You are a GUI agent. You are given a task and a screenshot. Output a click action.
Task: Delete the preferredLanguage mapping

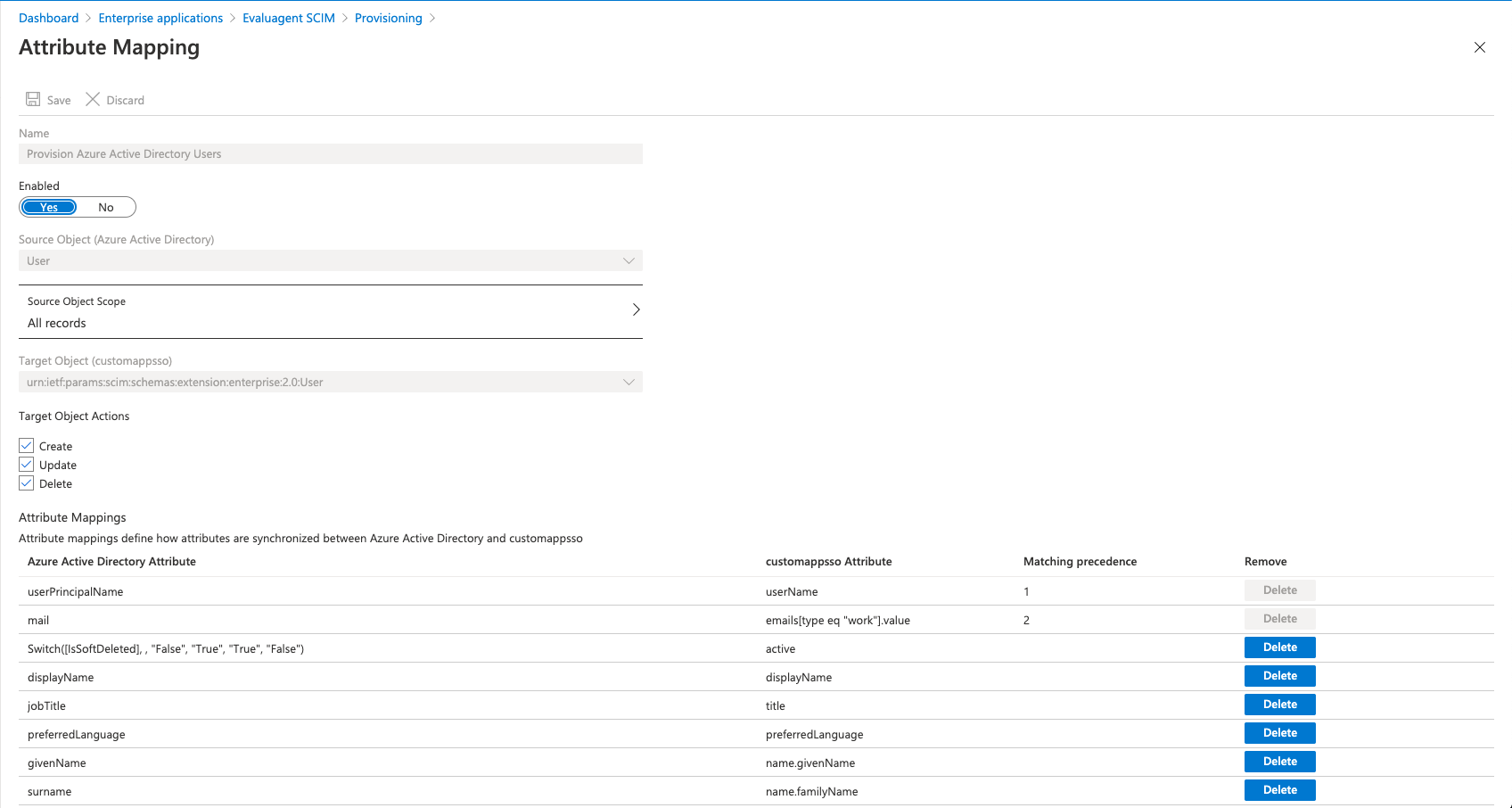pyautogui.click(x=1280, y=733)
